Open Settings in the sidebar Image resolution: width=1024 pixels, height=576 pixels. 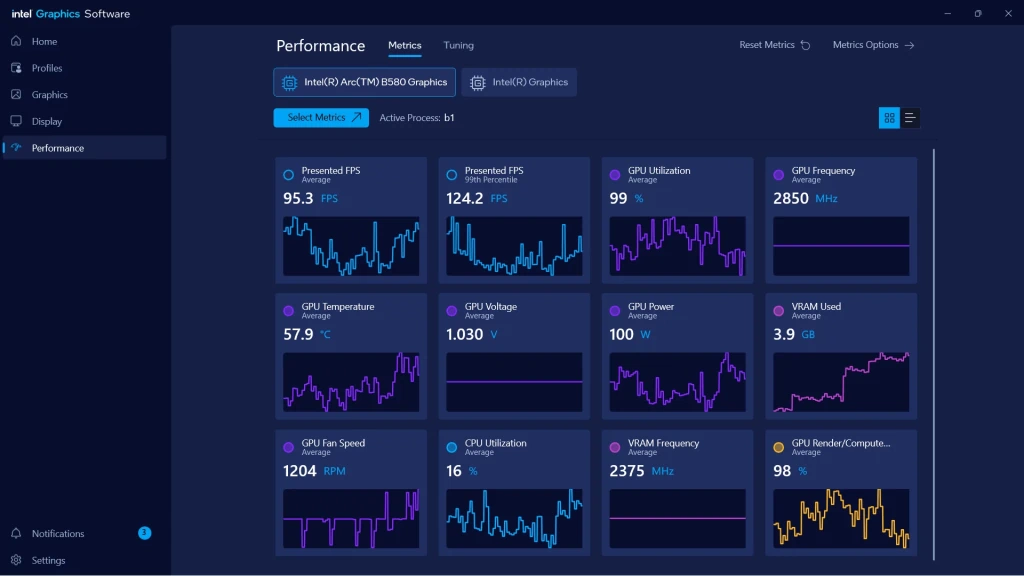pos(84,560)
